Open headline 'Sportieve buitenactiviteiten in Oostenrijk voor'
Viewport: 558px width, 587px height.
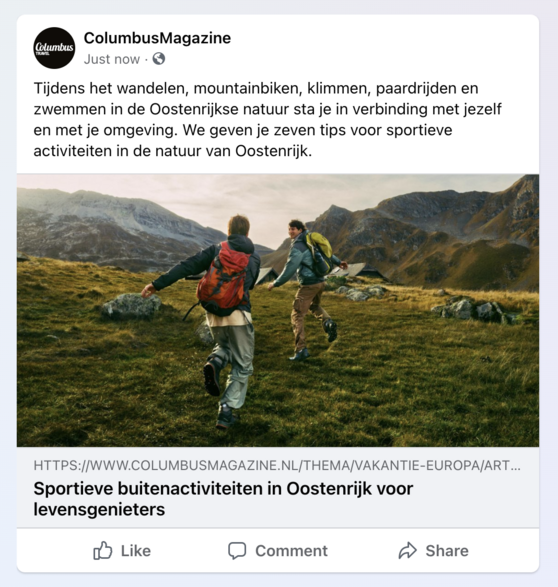click(x=223, y=489)
